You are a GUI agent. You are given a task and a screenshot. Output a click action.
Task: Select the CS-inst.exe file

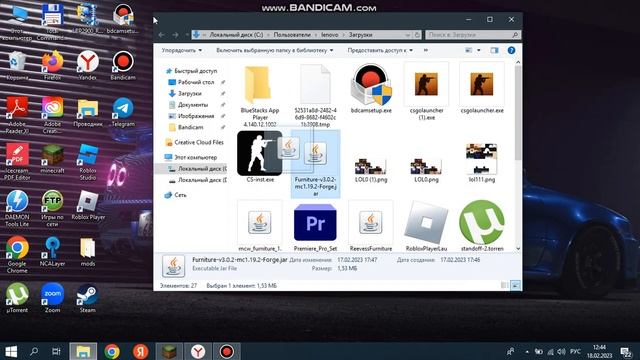click(x=260, y=156)
